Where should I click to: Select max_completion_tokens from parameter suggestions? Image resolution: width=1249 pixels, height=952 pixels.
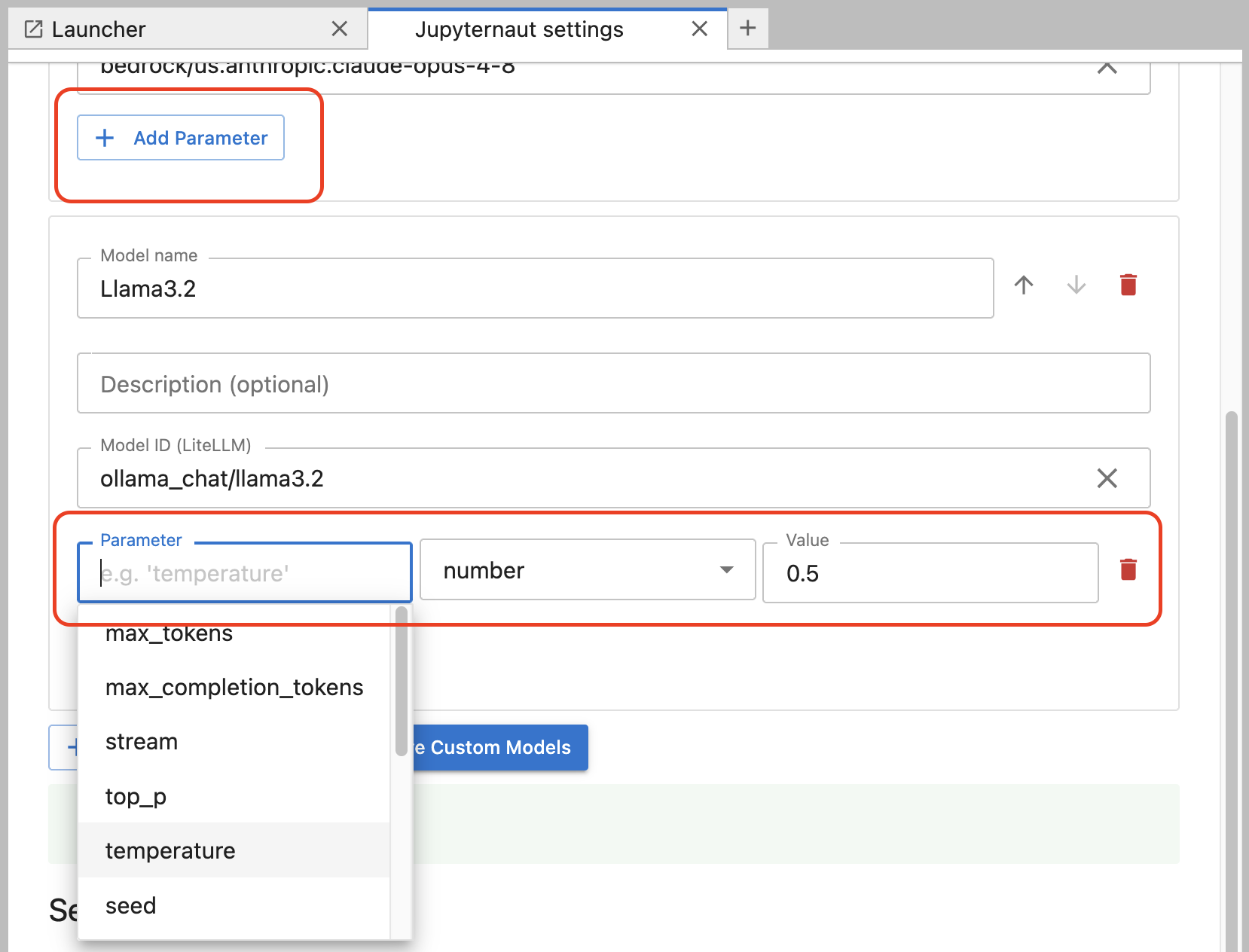[x=234, y=688]
